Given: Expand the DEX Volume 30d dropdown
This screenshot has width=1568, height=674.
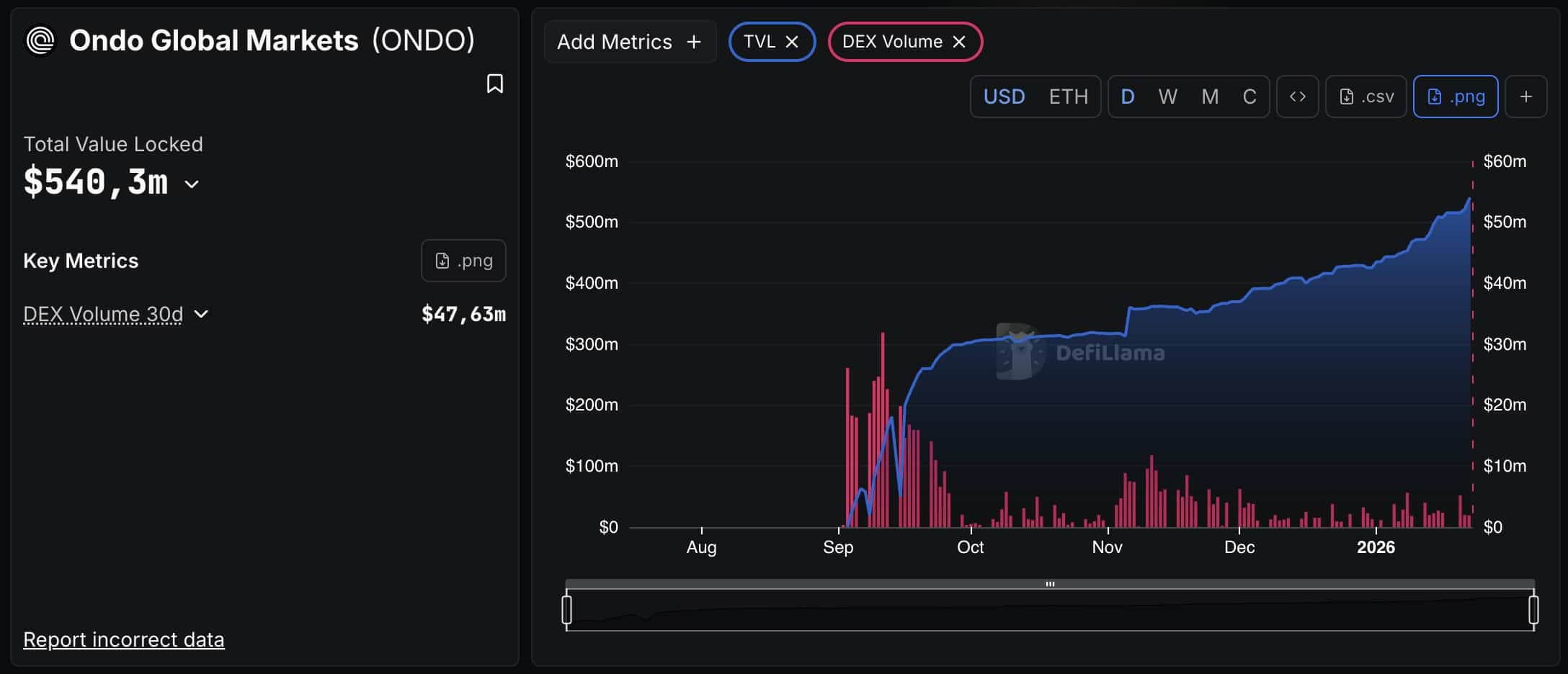Looking at the screenshot, I should point(201,314).
